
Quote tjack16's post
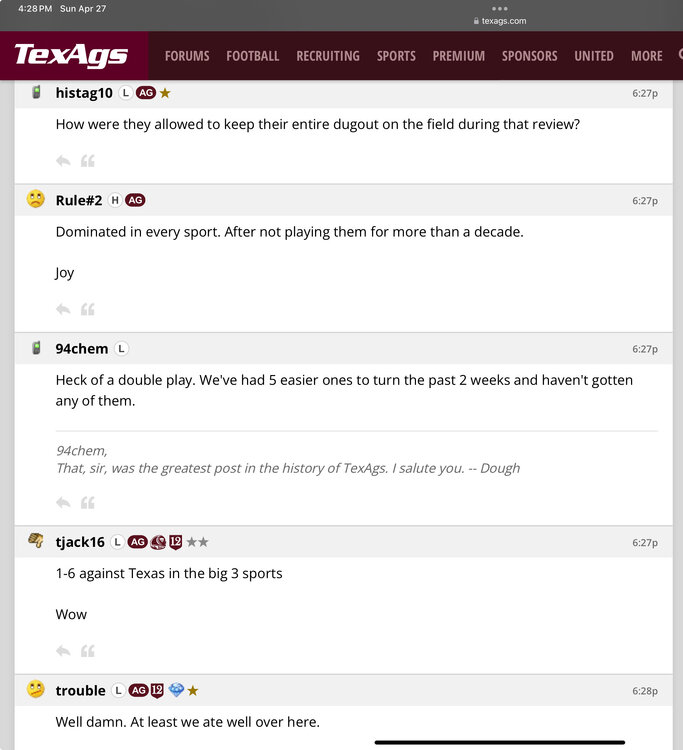pos(87,651)
